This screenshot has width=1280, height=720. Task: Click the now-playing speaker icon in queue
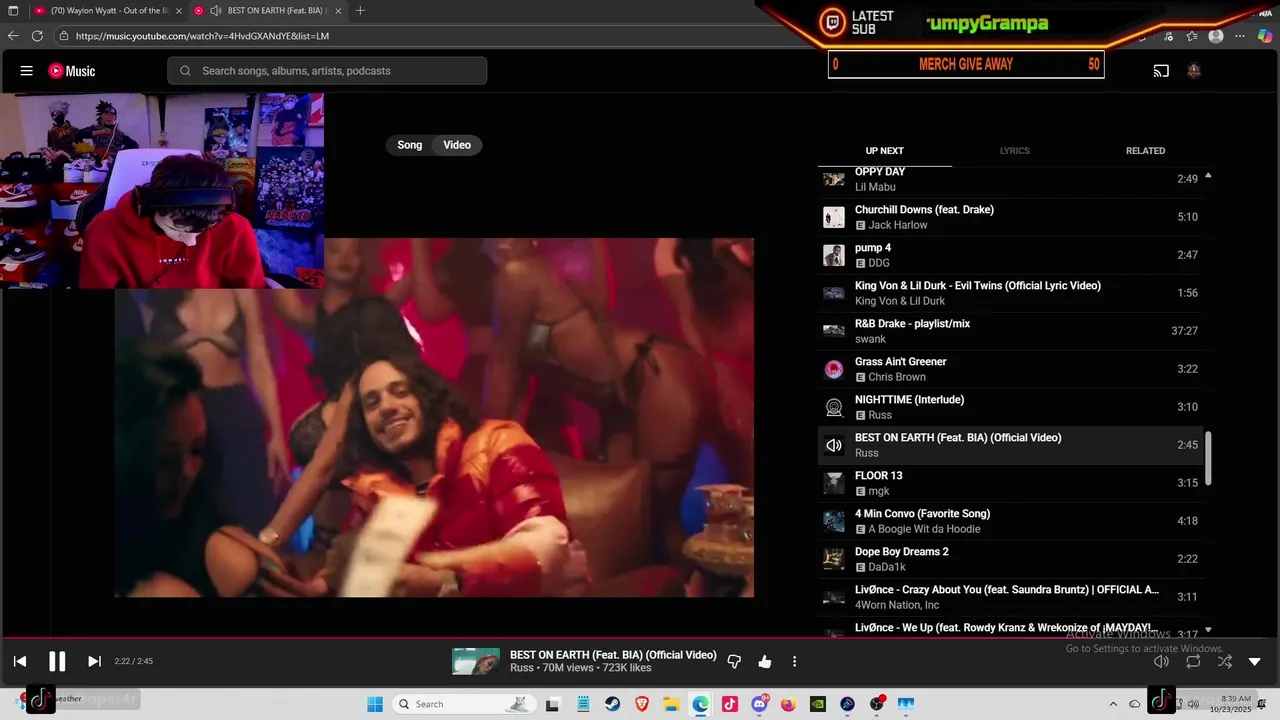click(x=834, y=445)
